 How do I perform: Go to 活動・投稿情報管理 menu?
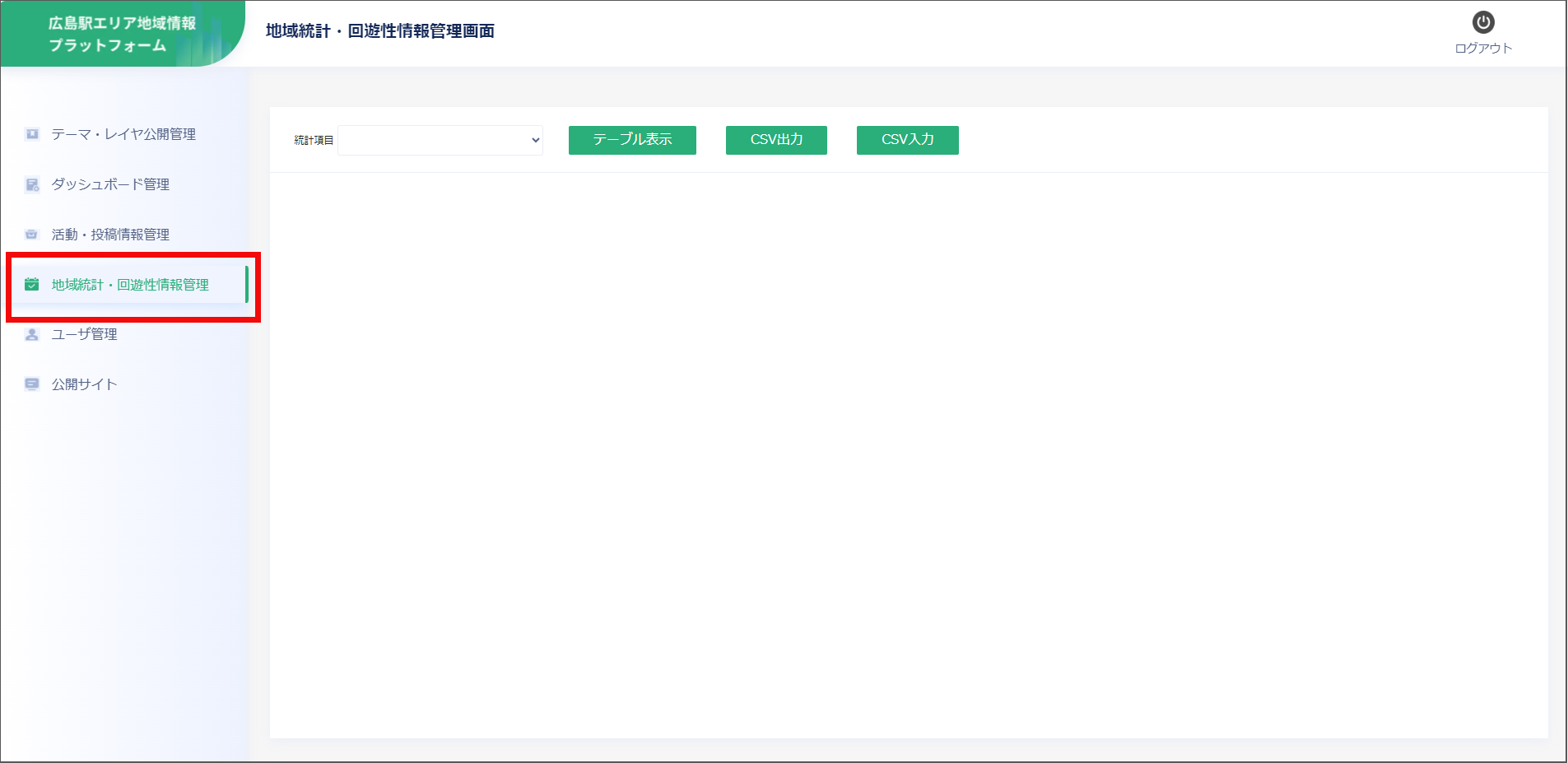(x=110, y=235)
